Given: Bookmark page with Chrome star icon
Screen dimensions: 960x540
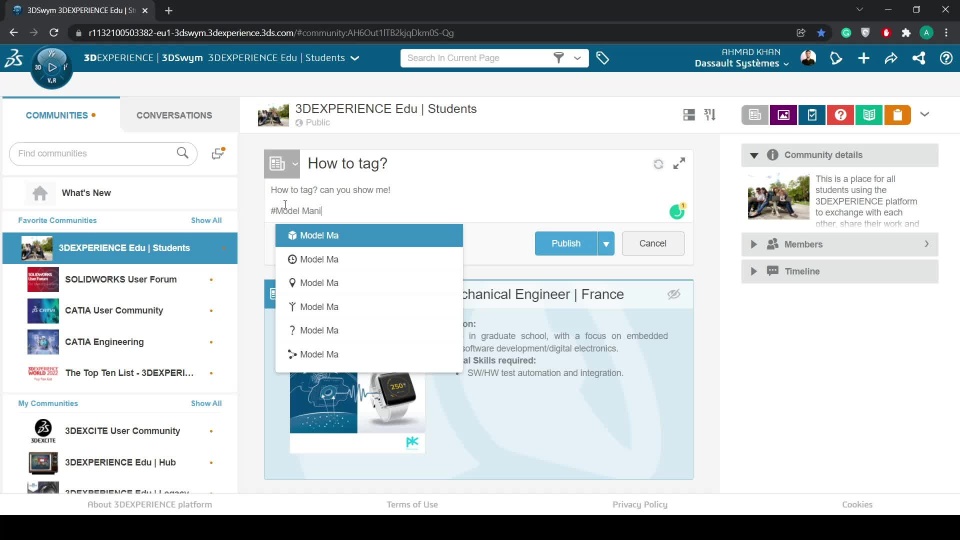Looking at the screenshot, I should click(821, 33).
